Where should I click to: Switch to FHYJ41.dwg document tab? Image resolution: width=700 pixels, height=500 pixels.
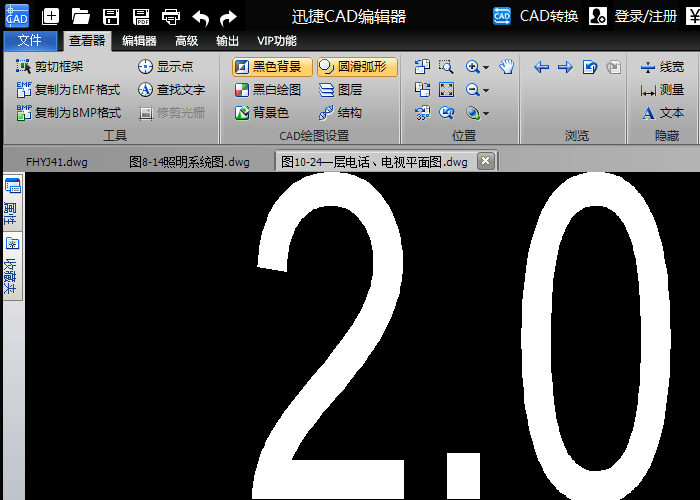[57, 162]
